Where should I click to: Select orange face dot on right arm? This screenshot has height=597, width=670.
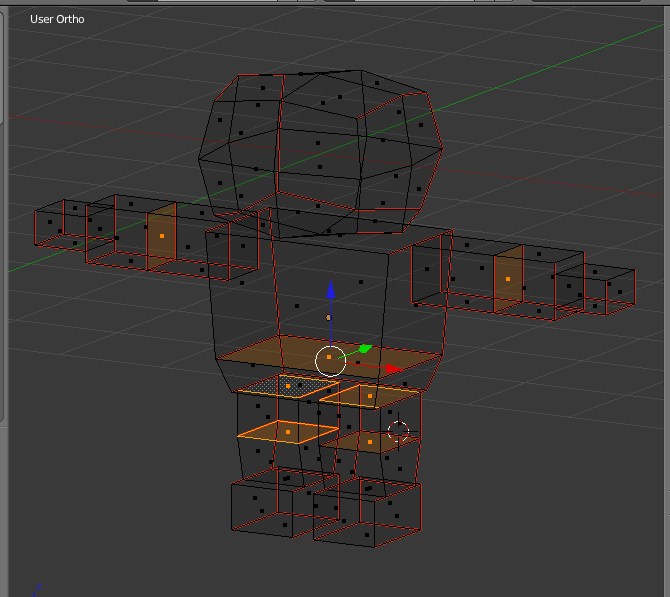tap(508, 279)
